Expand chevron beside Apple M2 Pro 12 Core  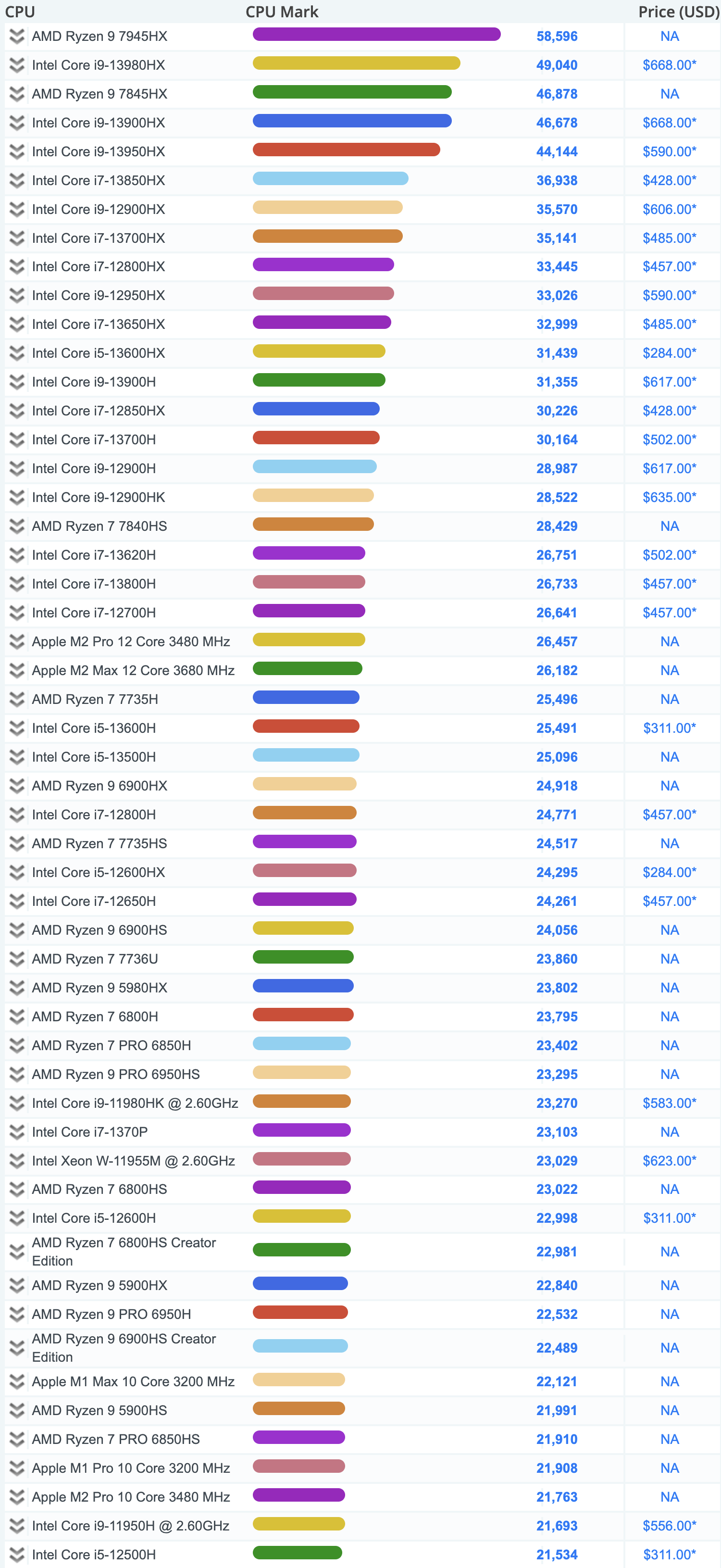coord(17,642)
